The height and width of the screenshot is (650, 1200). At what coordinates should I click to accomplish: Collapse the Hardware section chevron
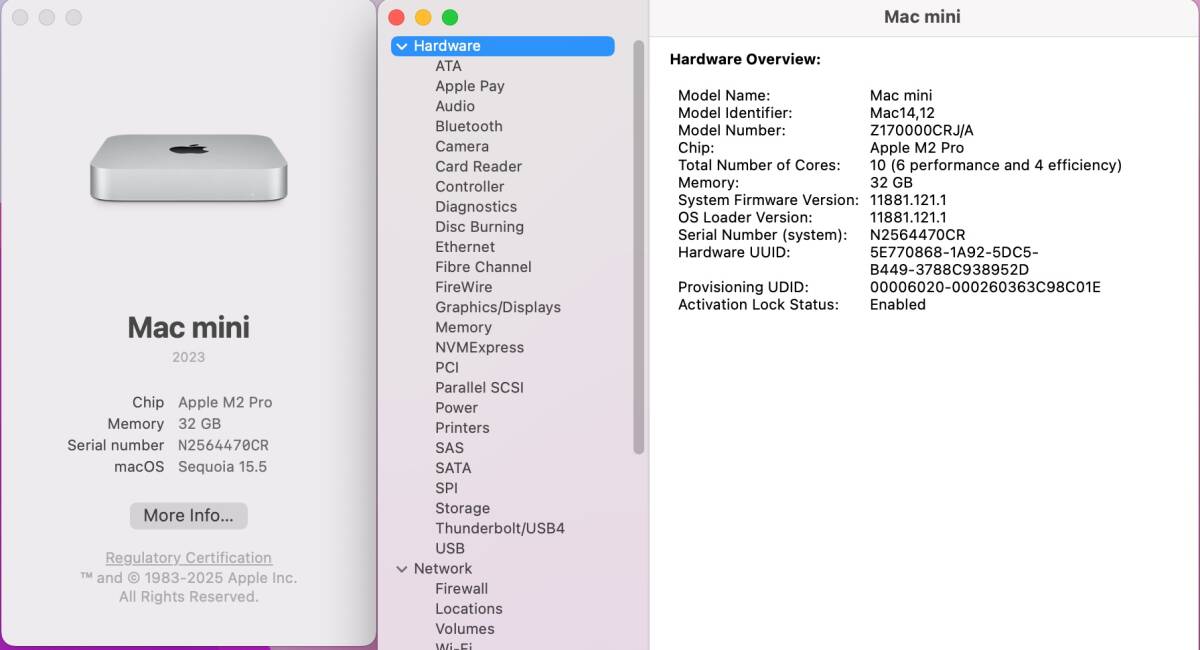coord(402,46)
